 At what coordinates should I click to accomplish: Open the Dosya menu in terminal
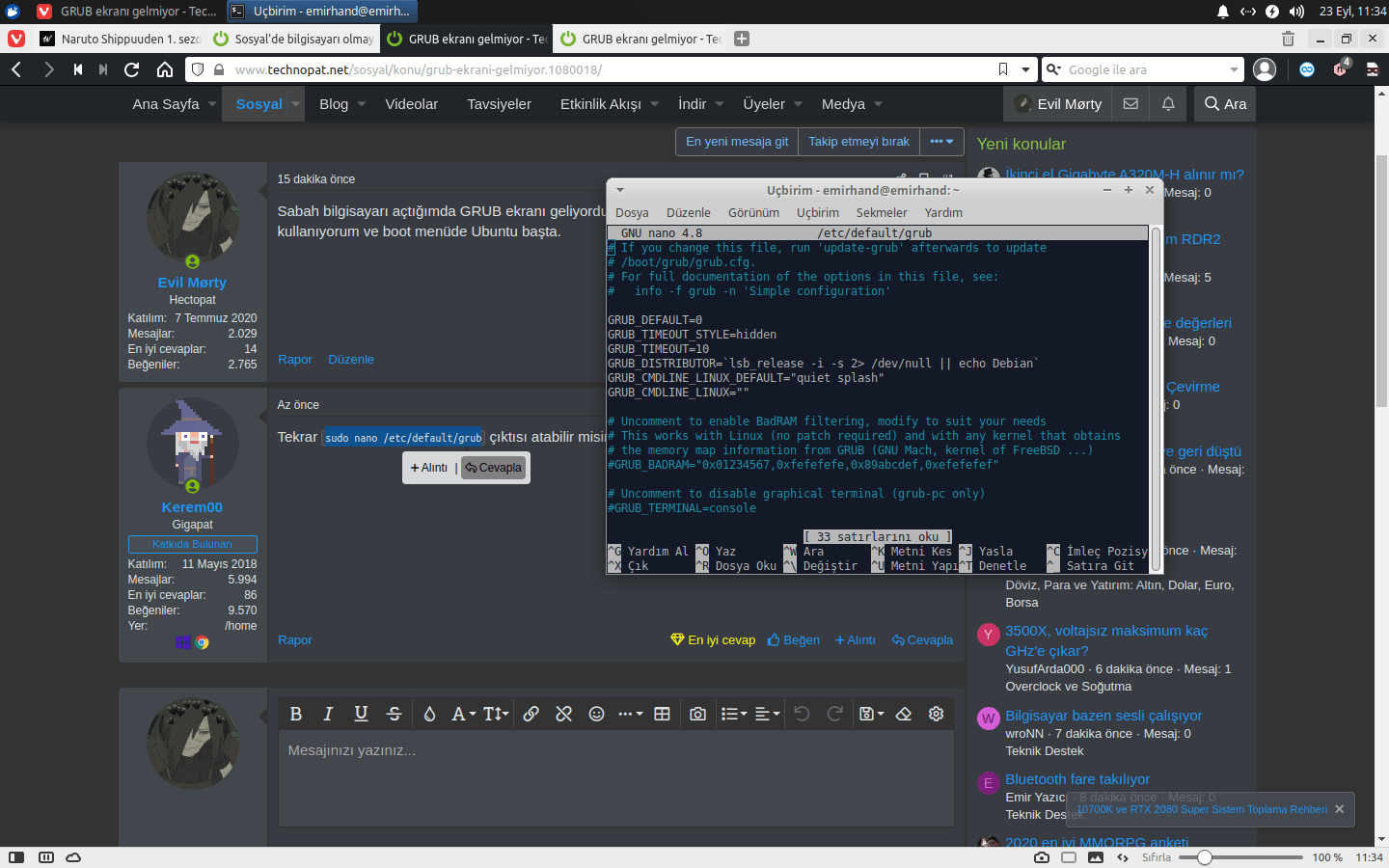click(x=632, y=213)
